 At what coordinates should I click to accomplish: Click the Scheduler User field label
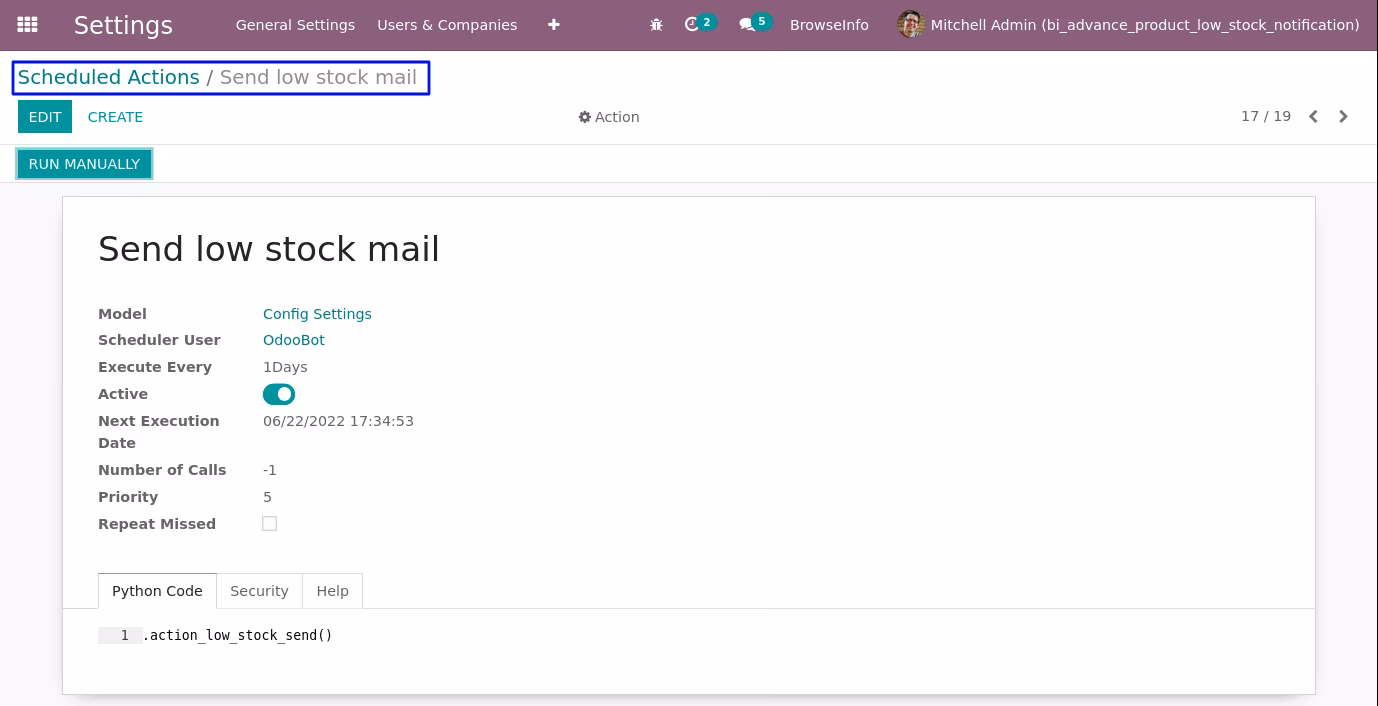159,340
